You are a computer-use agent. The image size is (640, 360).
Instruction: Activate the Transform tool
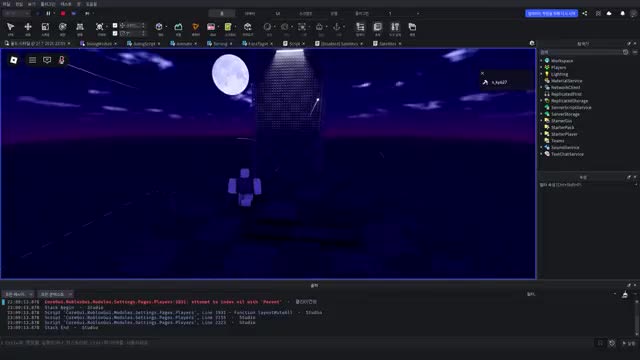(x=80, y=27)
